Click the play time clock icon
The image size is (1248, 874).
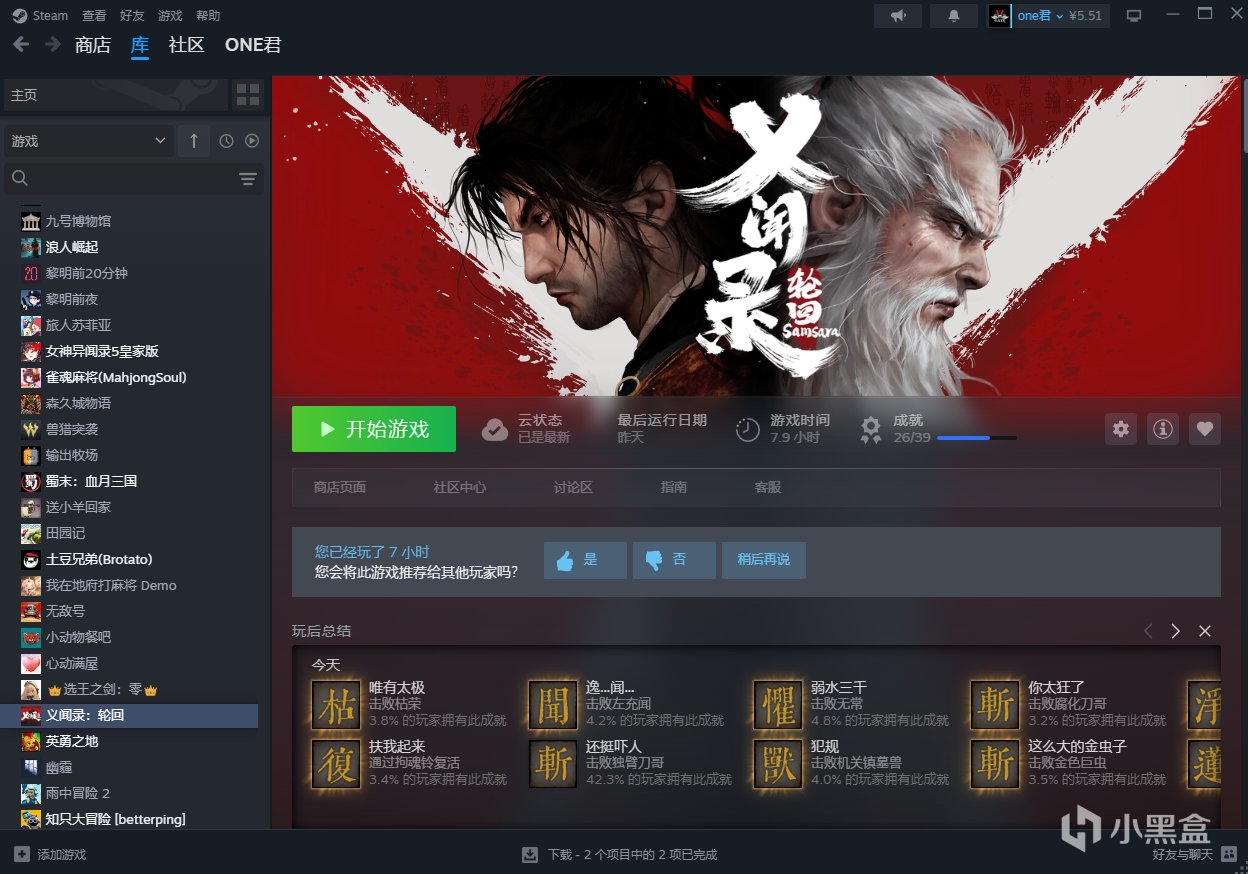pyautogui.click(x=747, y=430)
